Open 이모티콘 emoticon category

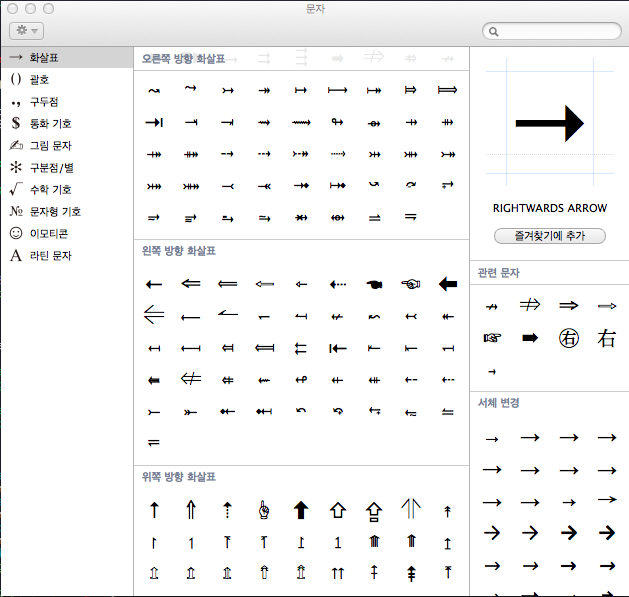[67, 233]
